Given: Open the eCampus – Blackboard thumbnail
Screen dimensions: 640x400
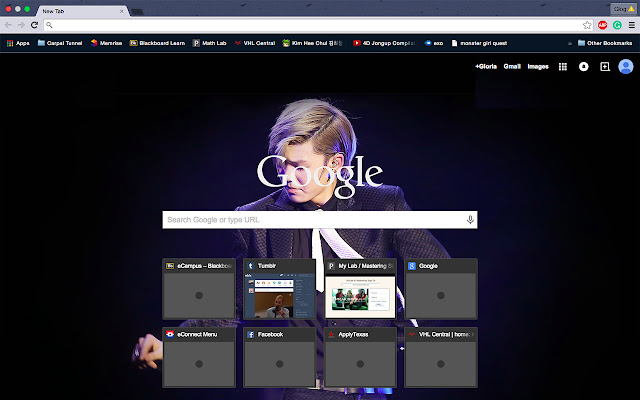Looking at the screenshot, I should click(199, 289).
